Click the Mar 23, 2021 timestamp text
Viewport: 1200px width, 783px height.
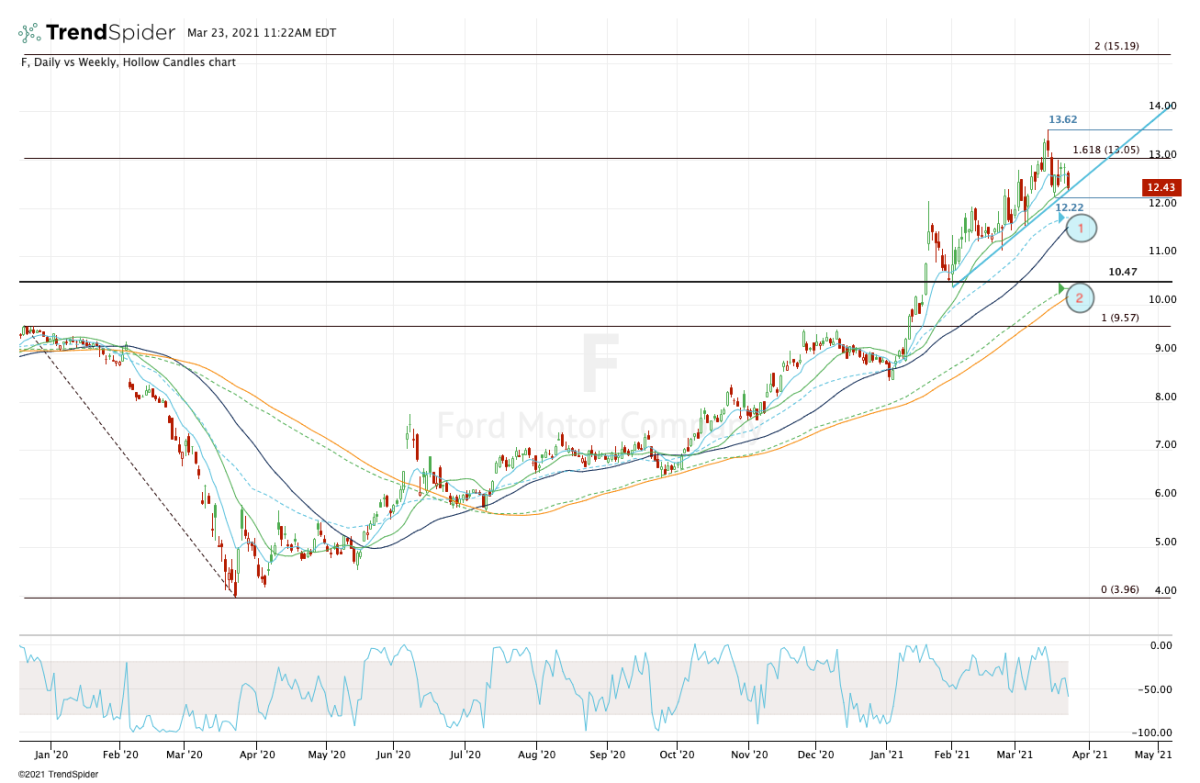click(x=262, y=33)
